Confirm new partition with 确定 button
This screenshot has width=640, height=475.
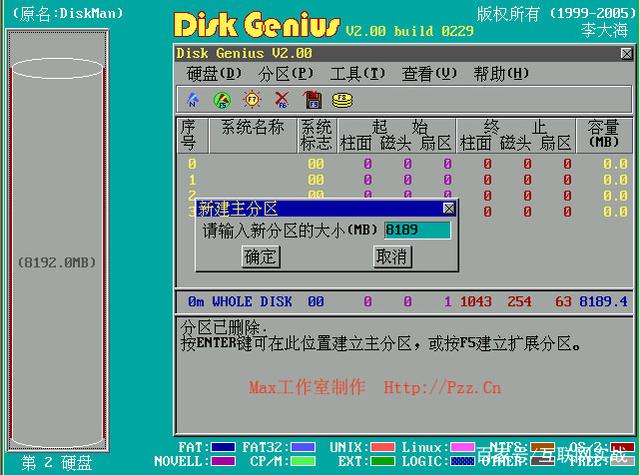260,257
